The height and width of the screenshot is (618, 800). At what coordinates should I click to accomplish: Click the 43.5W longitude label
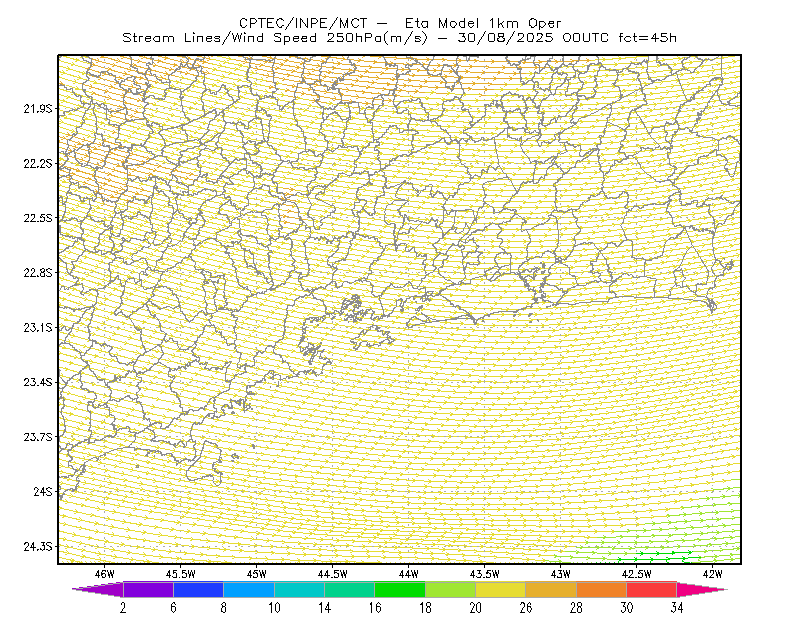(x=485, y=574)
